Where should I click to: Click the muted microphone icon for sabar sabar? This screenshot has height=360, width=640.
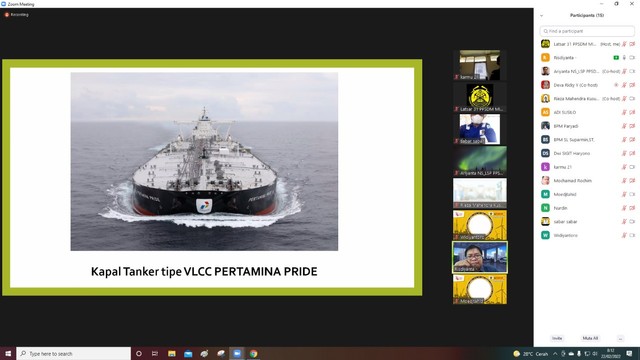624,222
